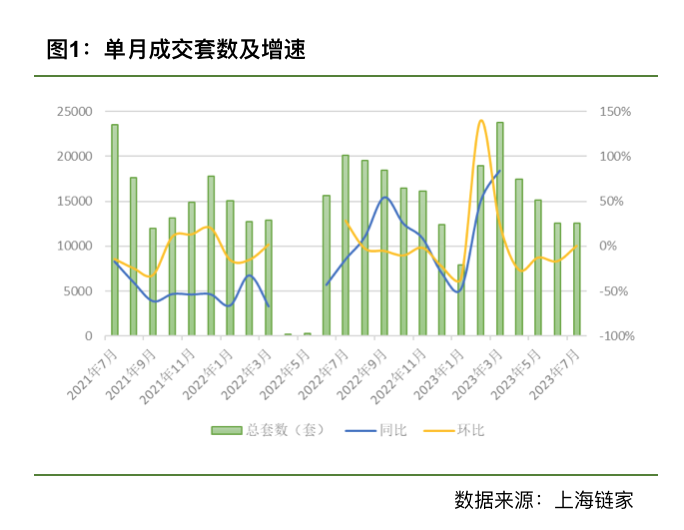Viewport: 684px width, 530px height.
Task: Click the green 总套数 legend swatch
Action: click(x=228, y=430)
